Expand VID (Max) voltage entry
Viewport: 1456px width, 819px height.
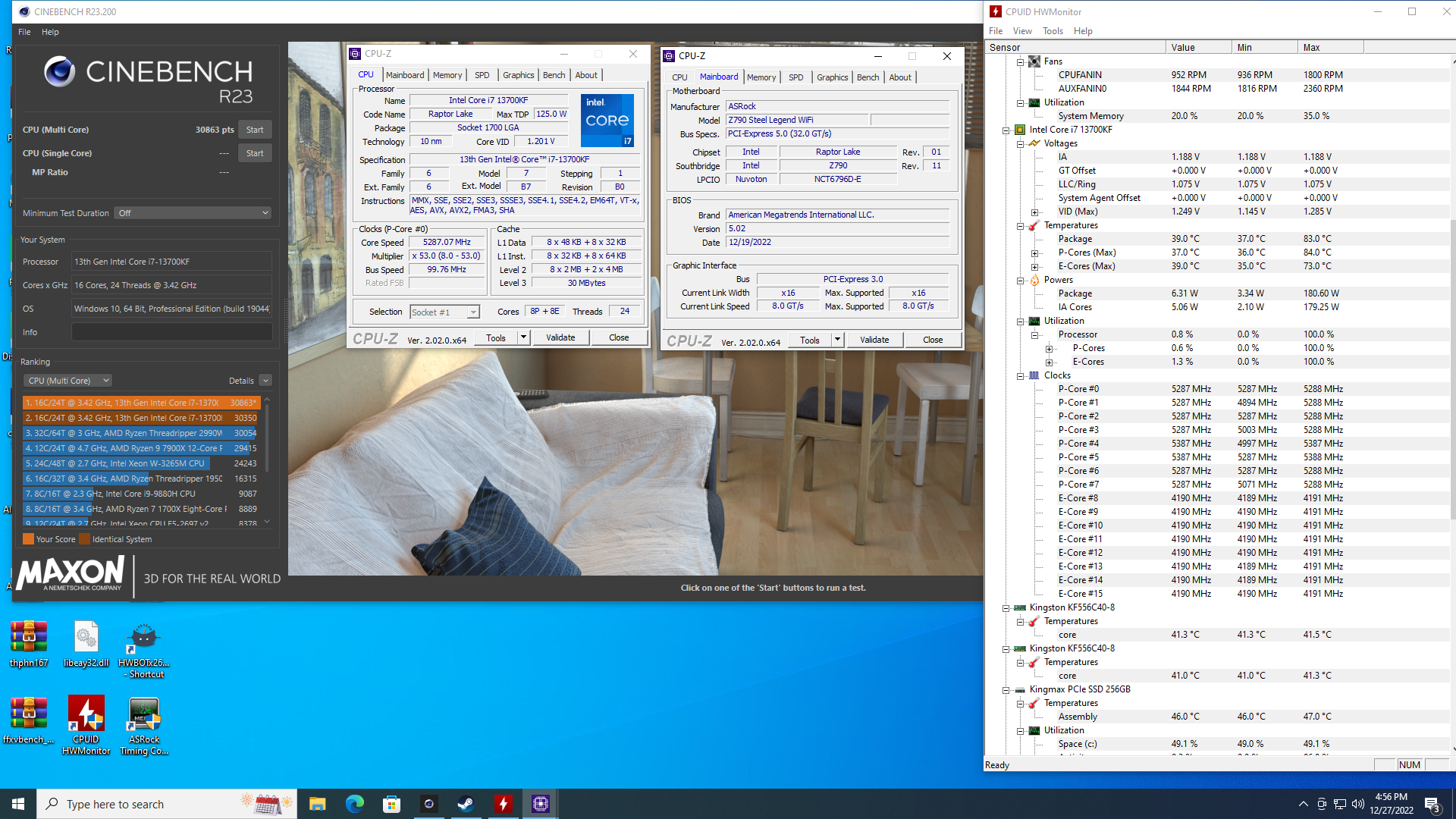[x=1035, y=212]
